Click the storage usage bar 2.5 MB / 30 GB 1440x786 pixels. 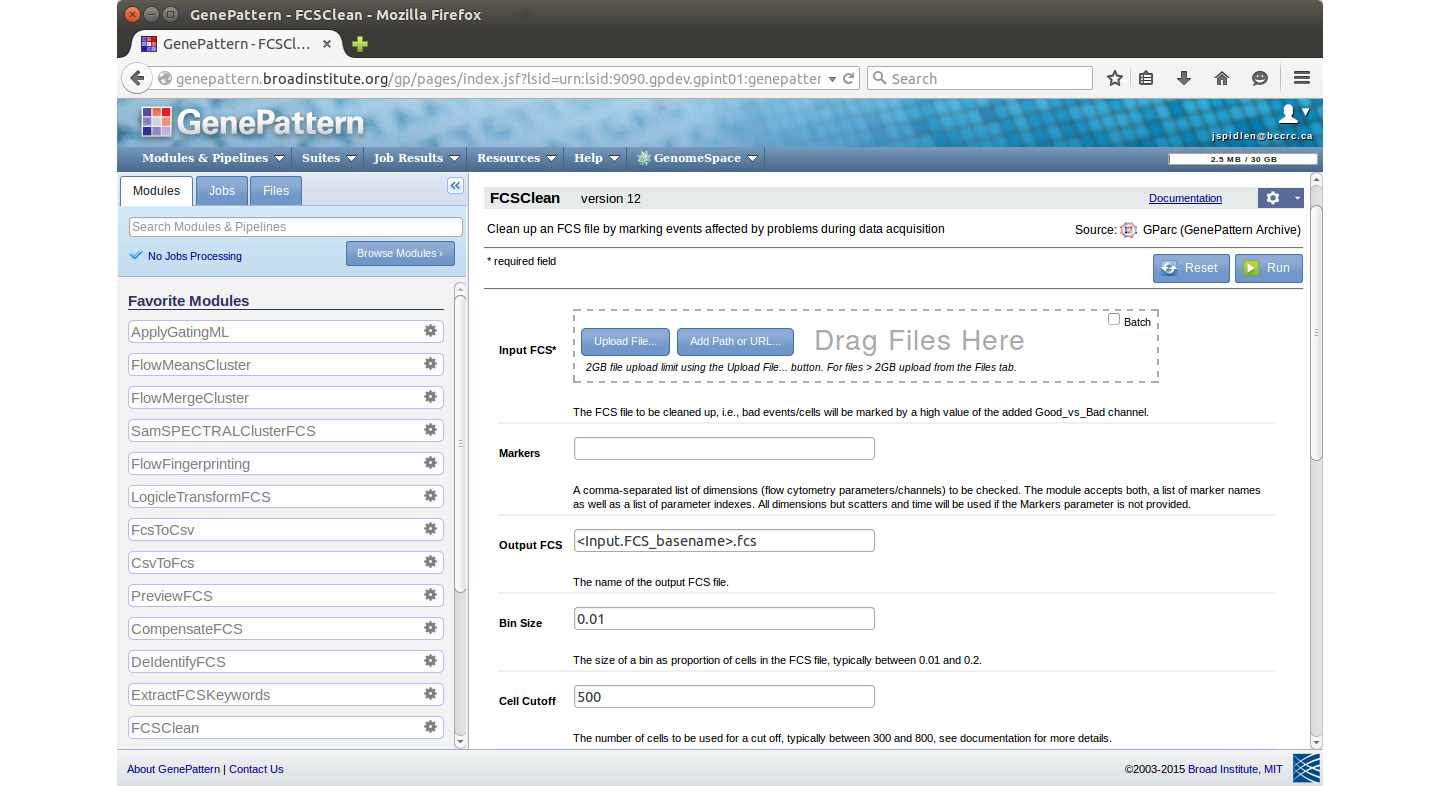pyautogui.click(x=1243, y=159)
